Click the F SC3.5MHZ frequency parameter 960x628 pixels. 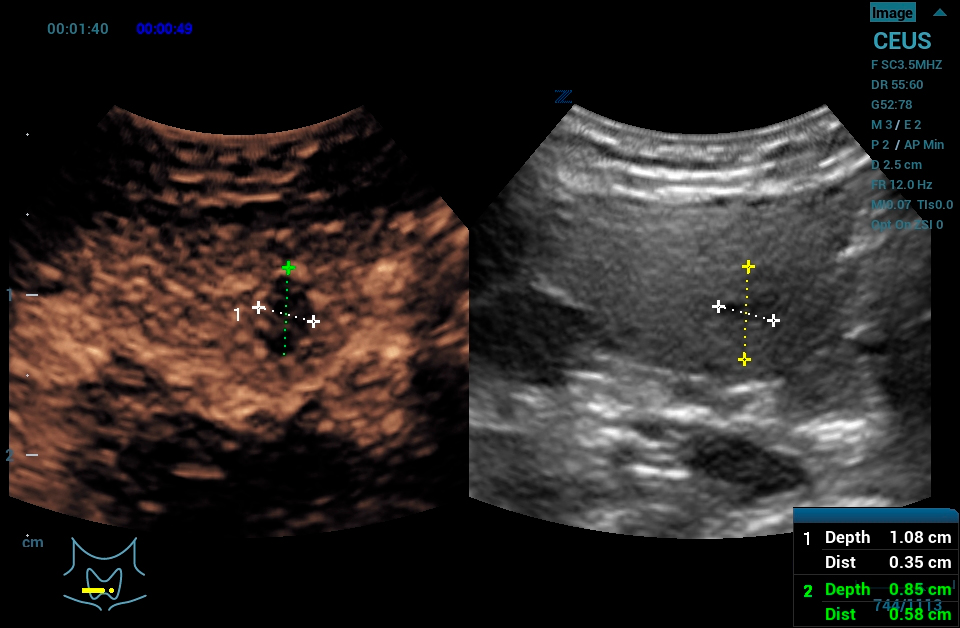pos(906,65)
